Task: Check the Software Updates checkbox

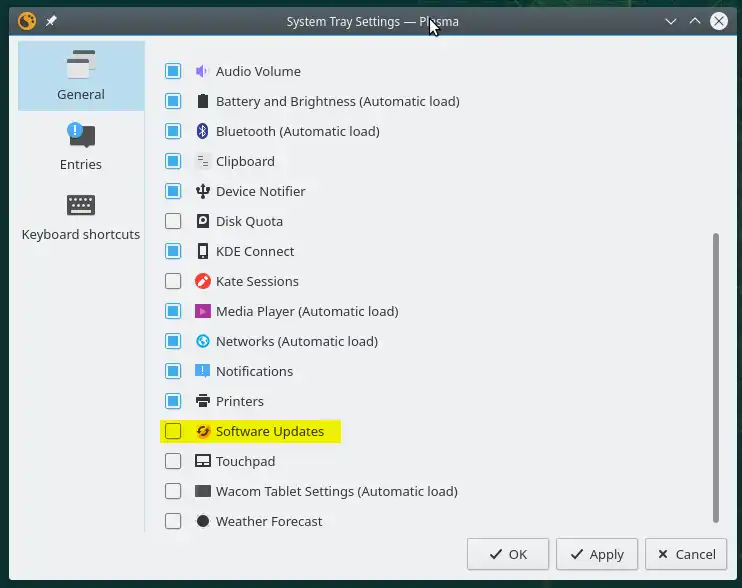Action: tap(173, 431)
